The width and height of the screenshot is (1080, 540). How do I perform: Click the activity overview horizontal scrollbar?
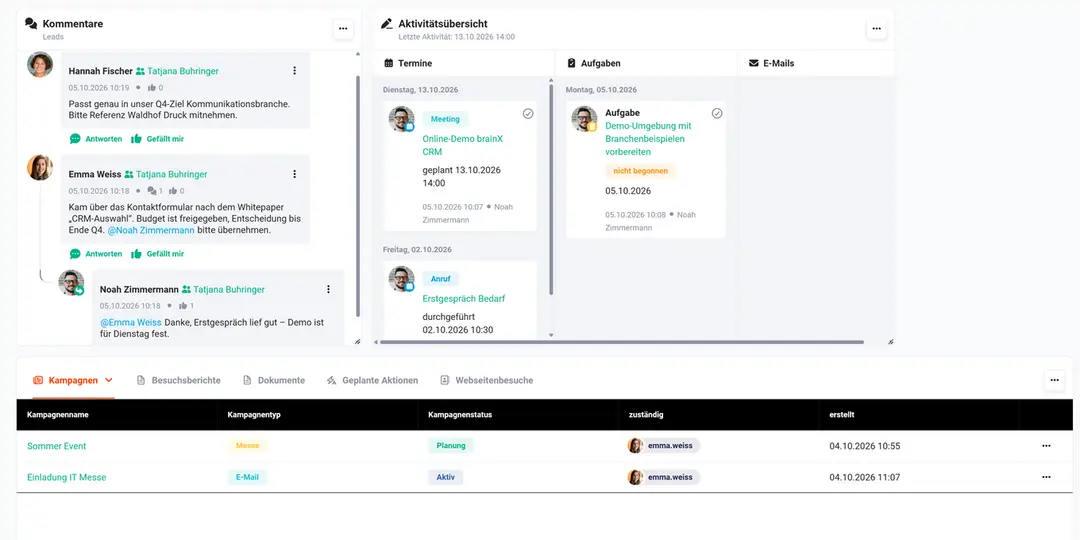pos(621,342)
